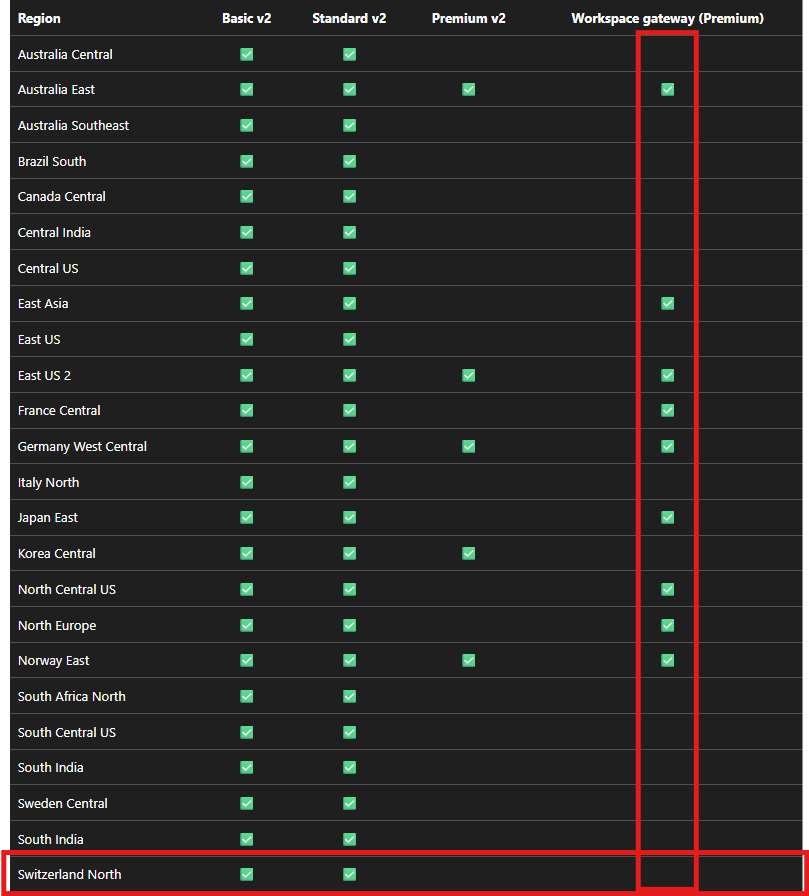
Task: Select the Sweden Central region name
Action: [63, 803]
